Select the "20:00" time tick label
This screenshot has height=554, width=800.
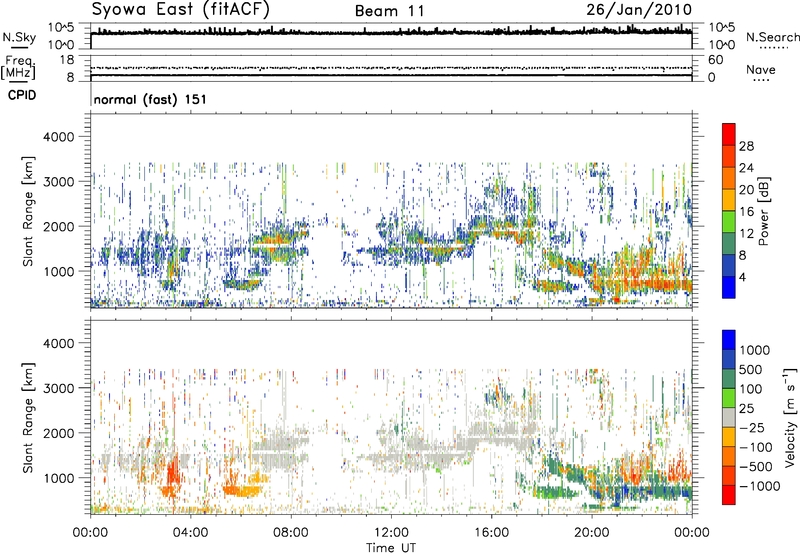(592, 533)
